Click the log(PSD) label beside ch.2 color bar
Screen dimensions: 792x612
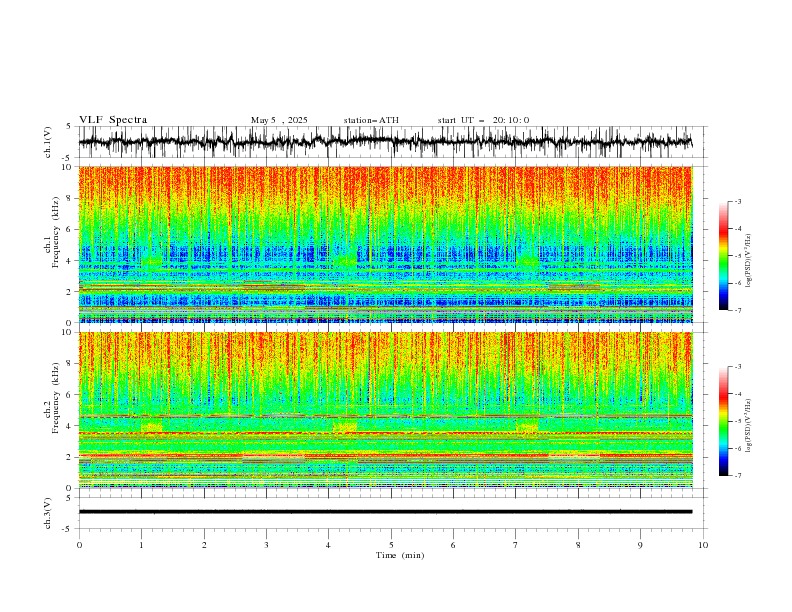tap(748, 426)
